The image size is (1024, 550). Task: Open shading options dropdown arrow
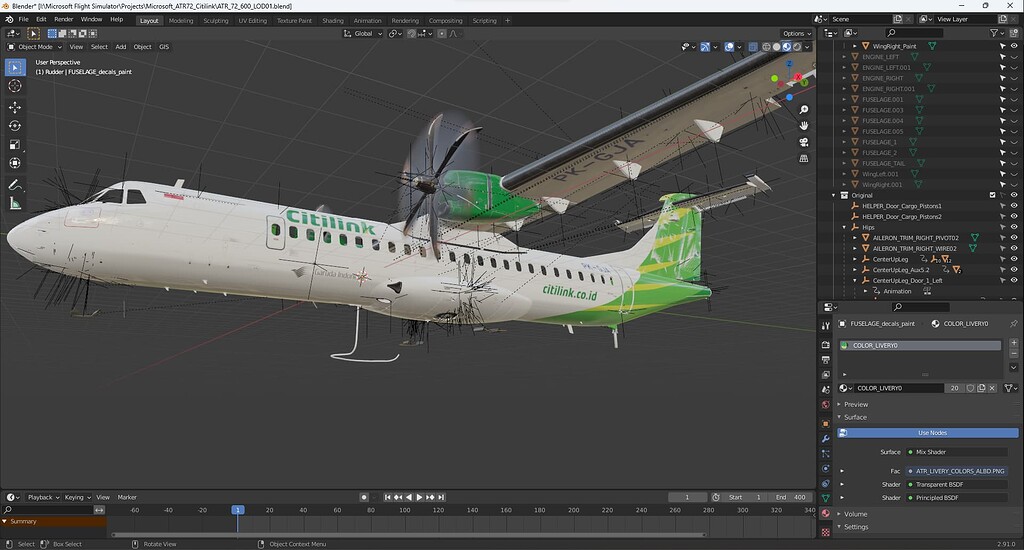[x=807, y=47]
